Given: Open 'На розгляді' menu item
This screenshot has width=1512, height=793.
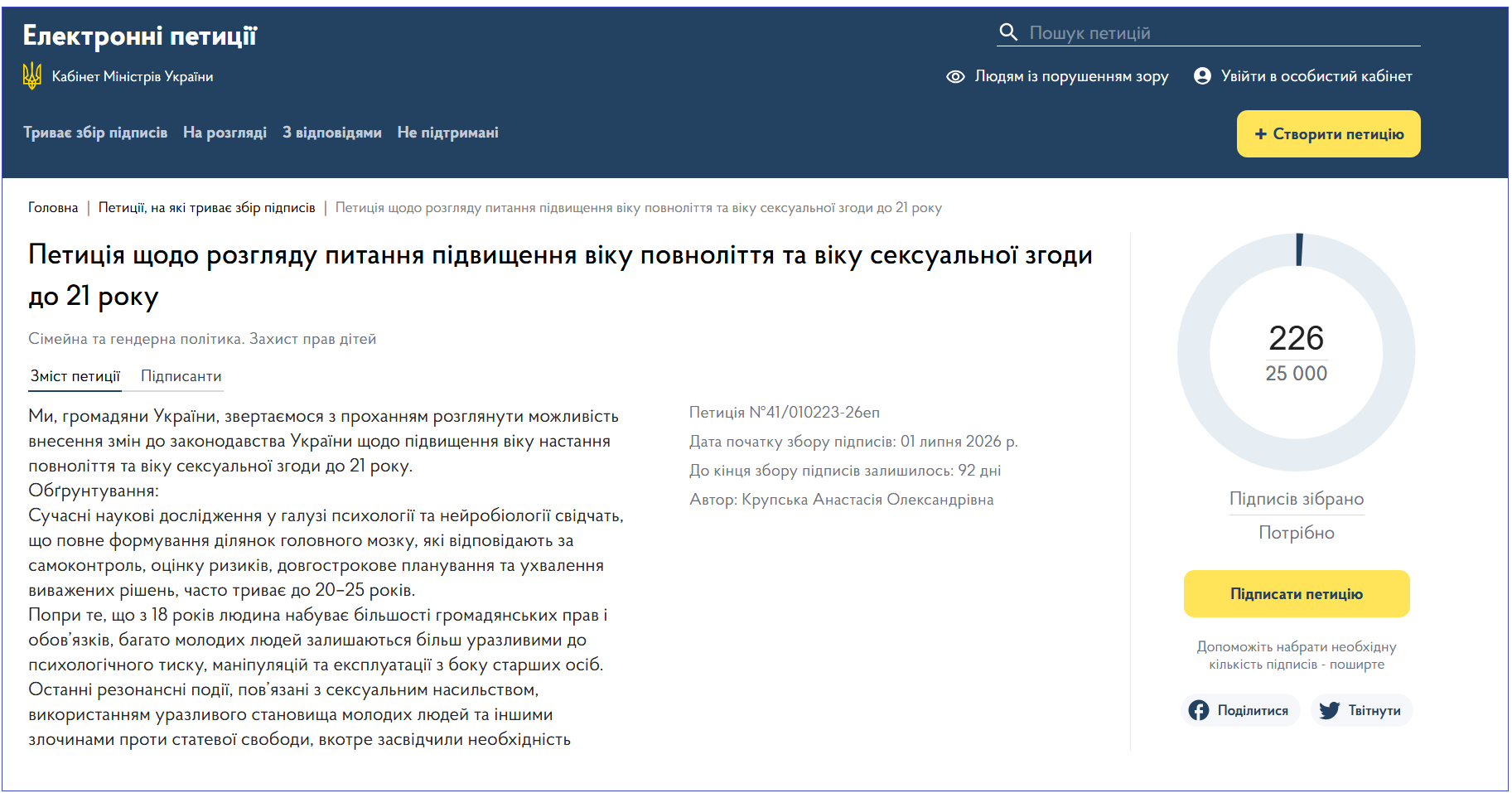Looking at the screenshot, I should [x=225, y=133].
